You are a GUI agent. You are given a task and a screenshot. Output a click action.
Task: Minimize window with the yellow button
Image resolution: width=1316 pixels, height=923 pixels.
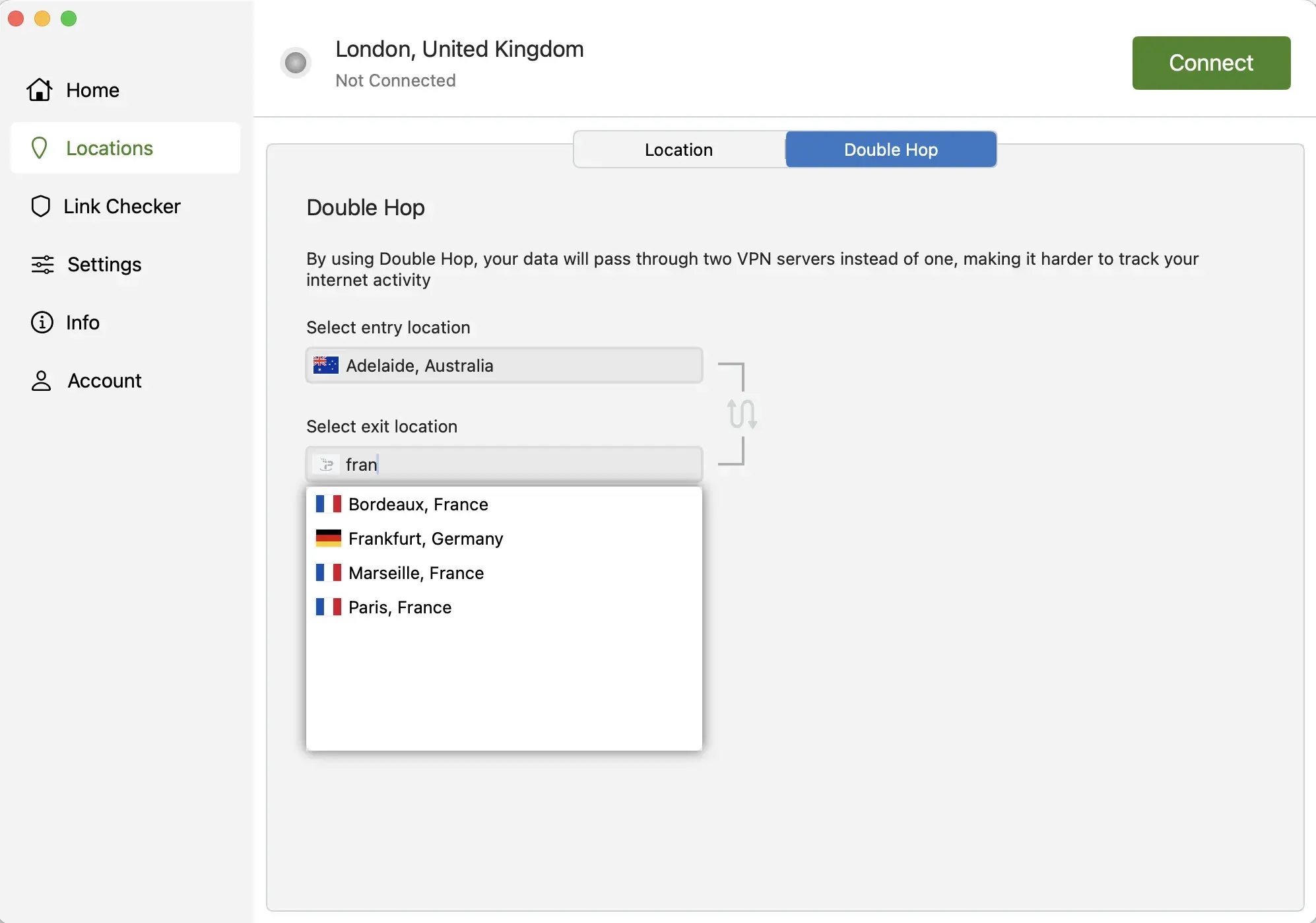tap(42, 18)
